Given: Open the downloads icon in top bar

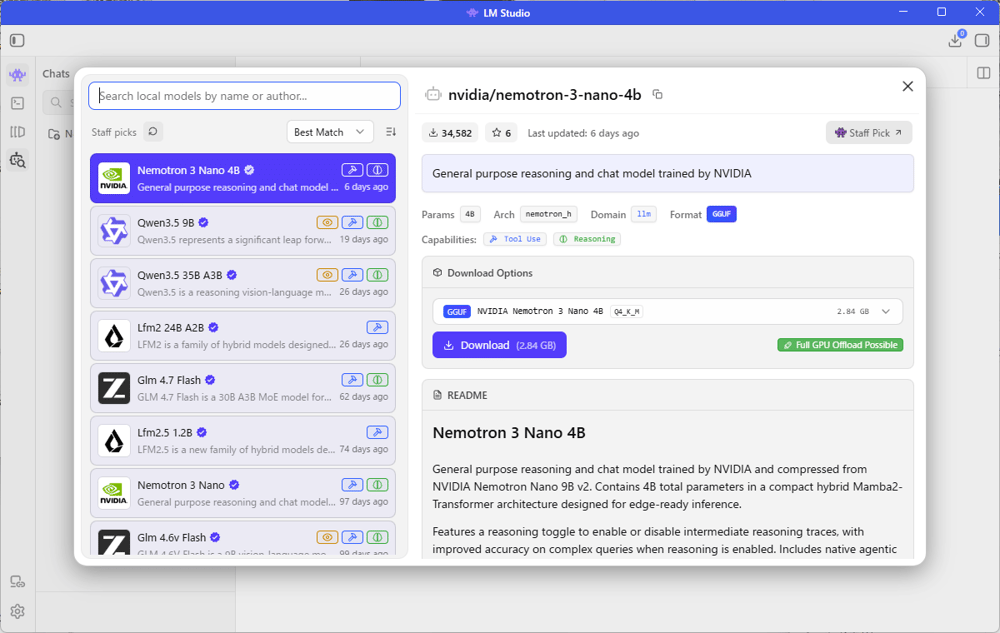Looking at the screenshot, I should point(955,41).
